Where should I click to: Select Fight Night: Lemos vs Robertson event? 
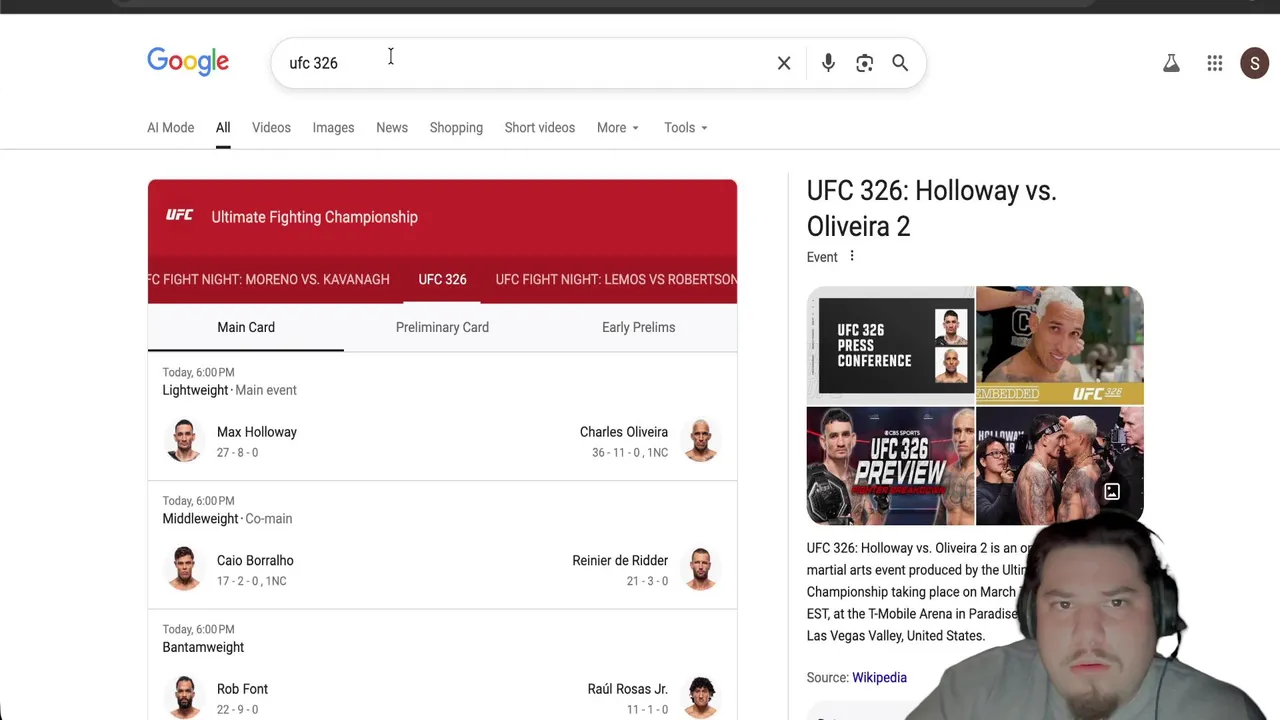coord(616,279)
